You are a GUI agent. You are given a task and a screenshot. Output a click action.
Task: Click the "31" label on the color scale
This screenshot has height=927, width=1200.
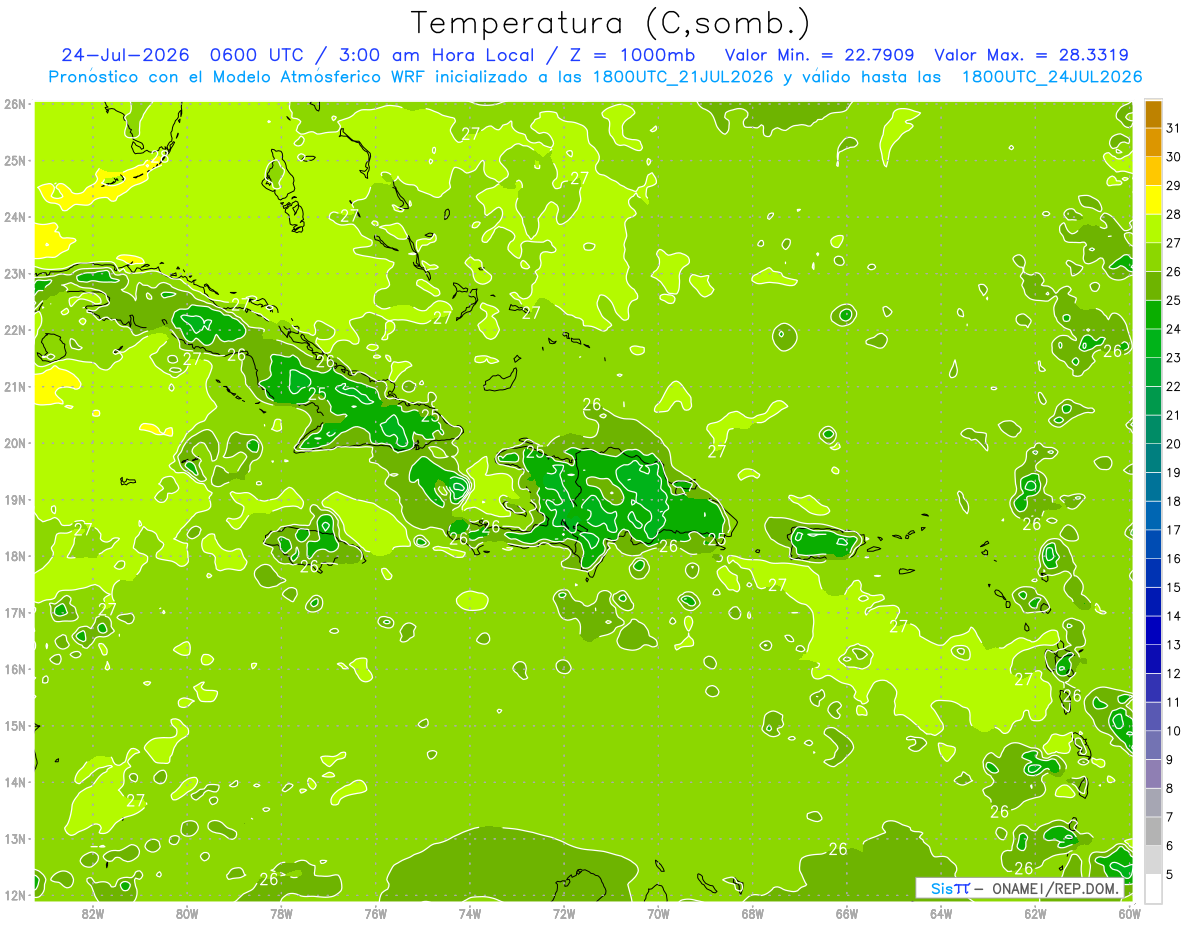point(1174,128)
